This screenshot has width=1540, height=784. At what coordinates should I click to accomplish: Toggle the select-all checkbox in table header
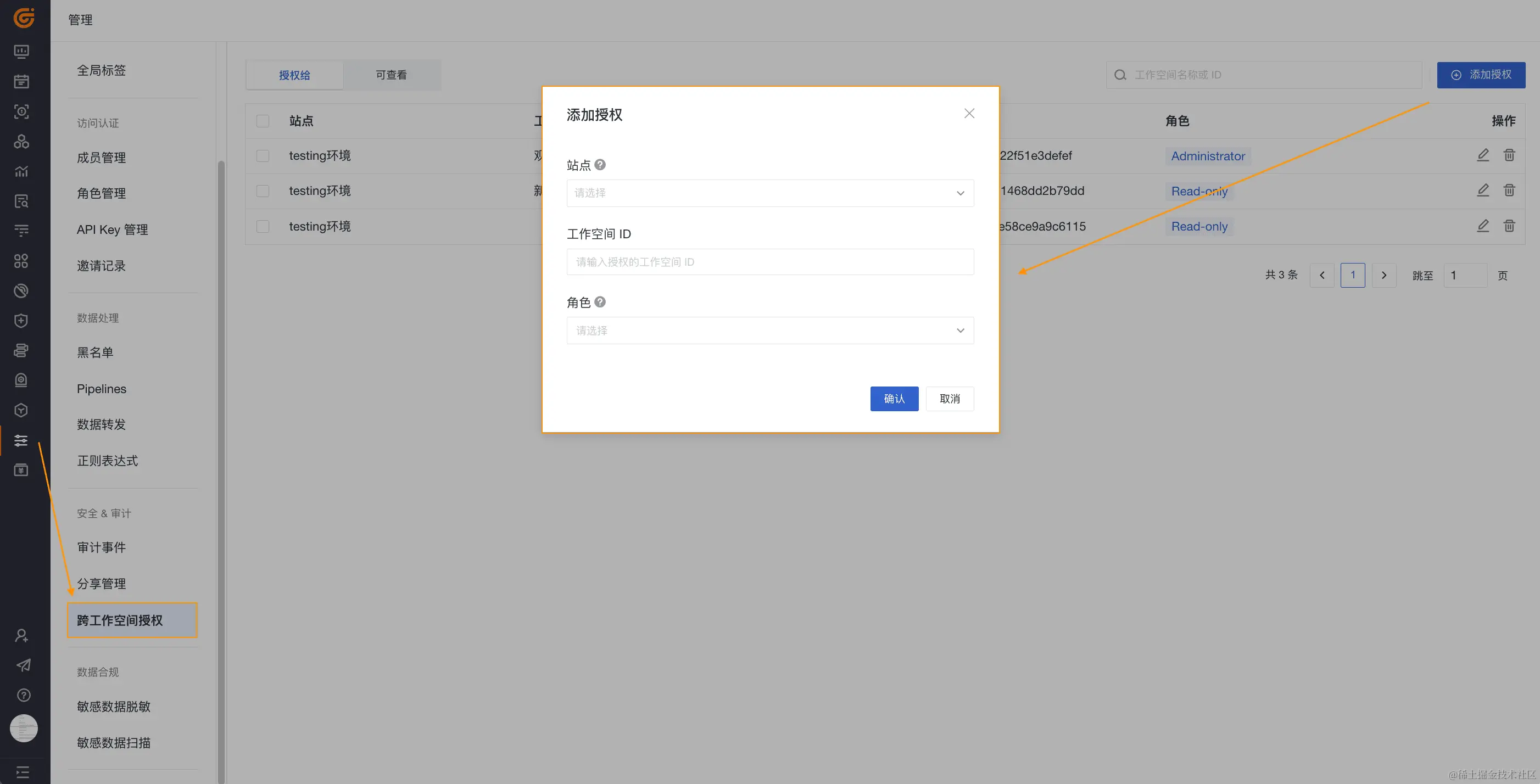pyautogui.click(x=263, y=121)
